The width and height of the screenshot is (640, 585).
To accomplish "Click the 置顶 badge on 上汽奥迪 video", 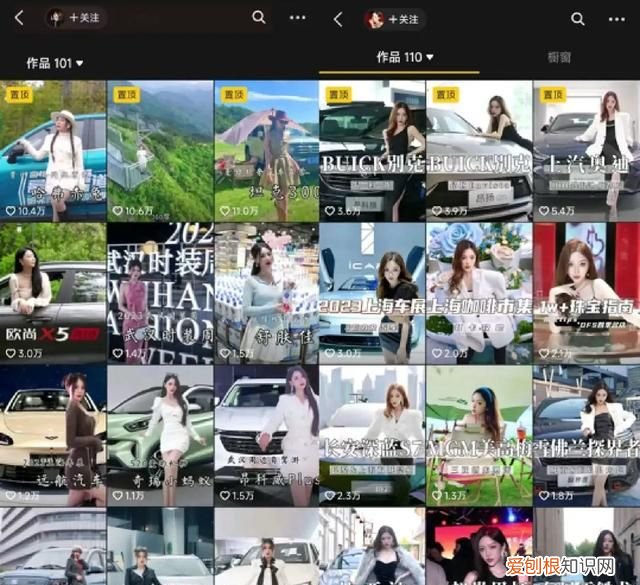I will click(553, 95).
